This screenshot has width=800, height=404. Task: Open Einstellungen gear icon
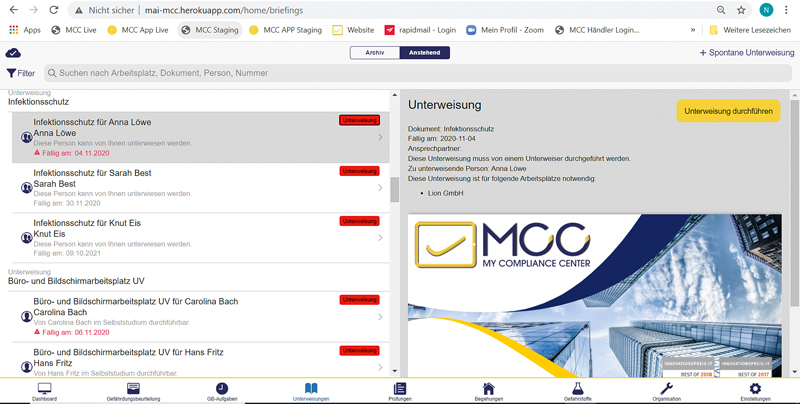point(755,390)
